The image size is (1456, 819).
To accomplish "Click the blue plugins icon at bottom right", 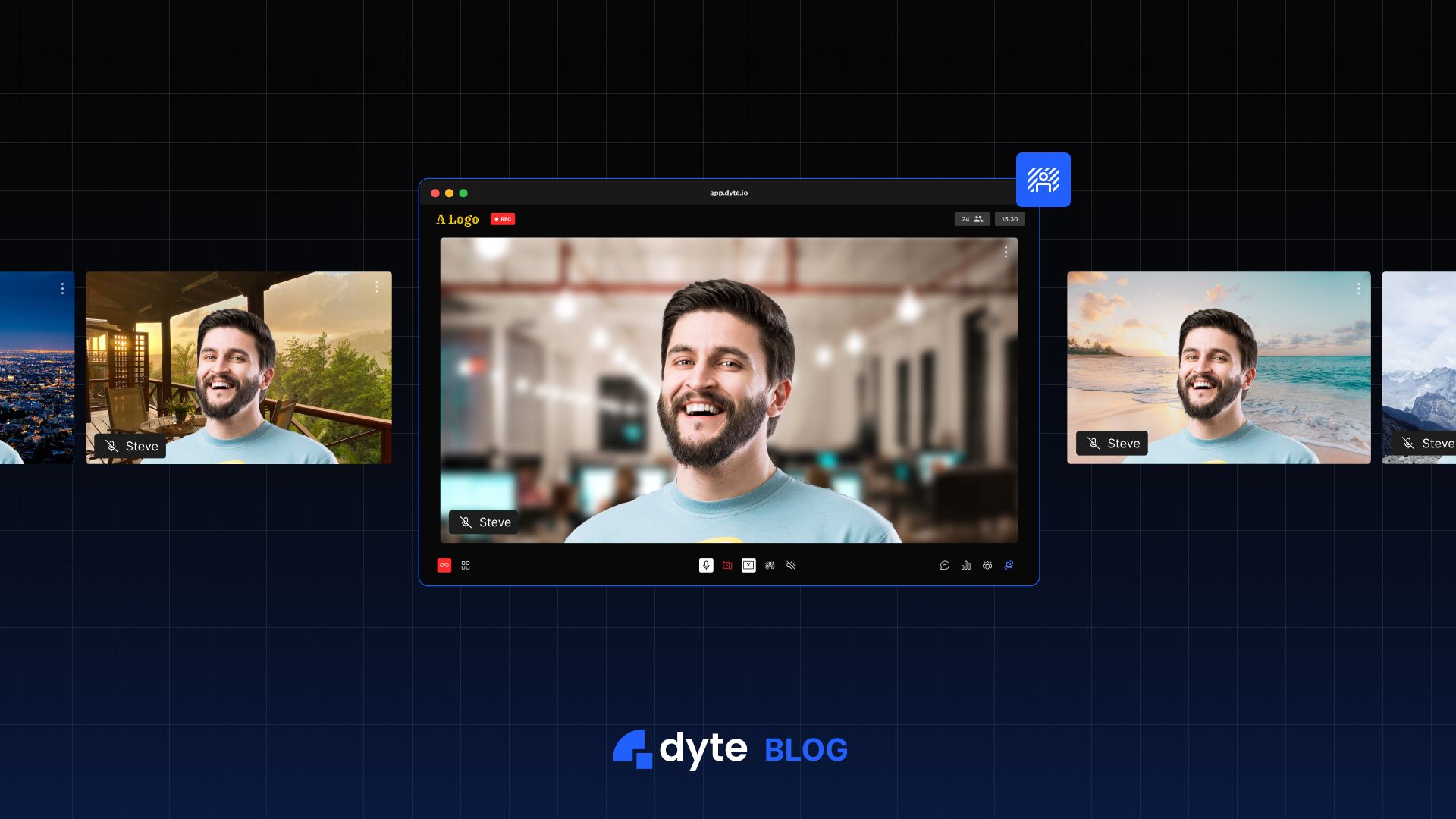I will (x=1009, y=566).
